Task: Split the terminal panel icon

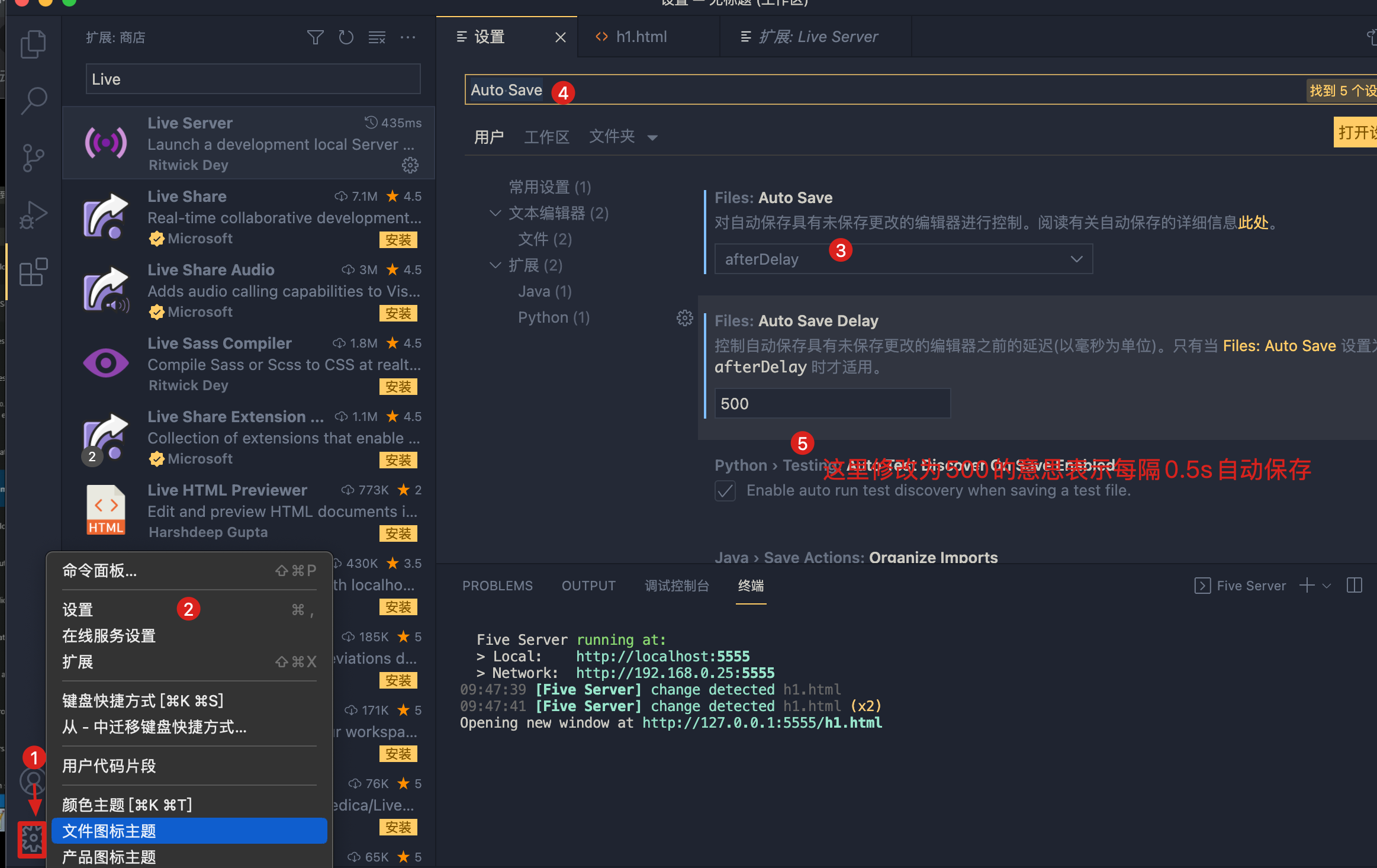Action: pyautogui.click(x=1355, y=585)
